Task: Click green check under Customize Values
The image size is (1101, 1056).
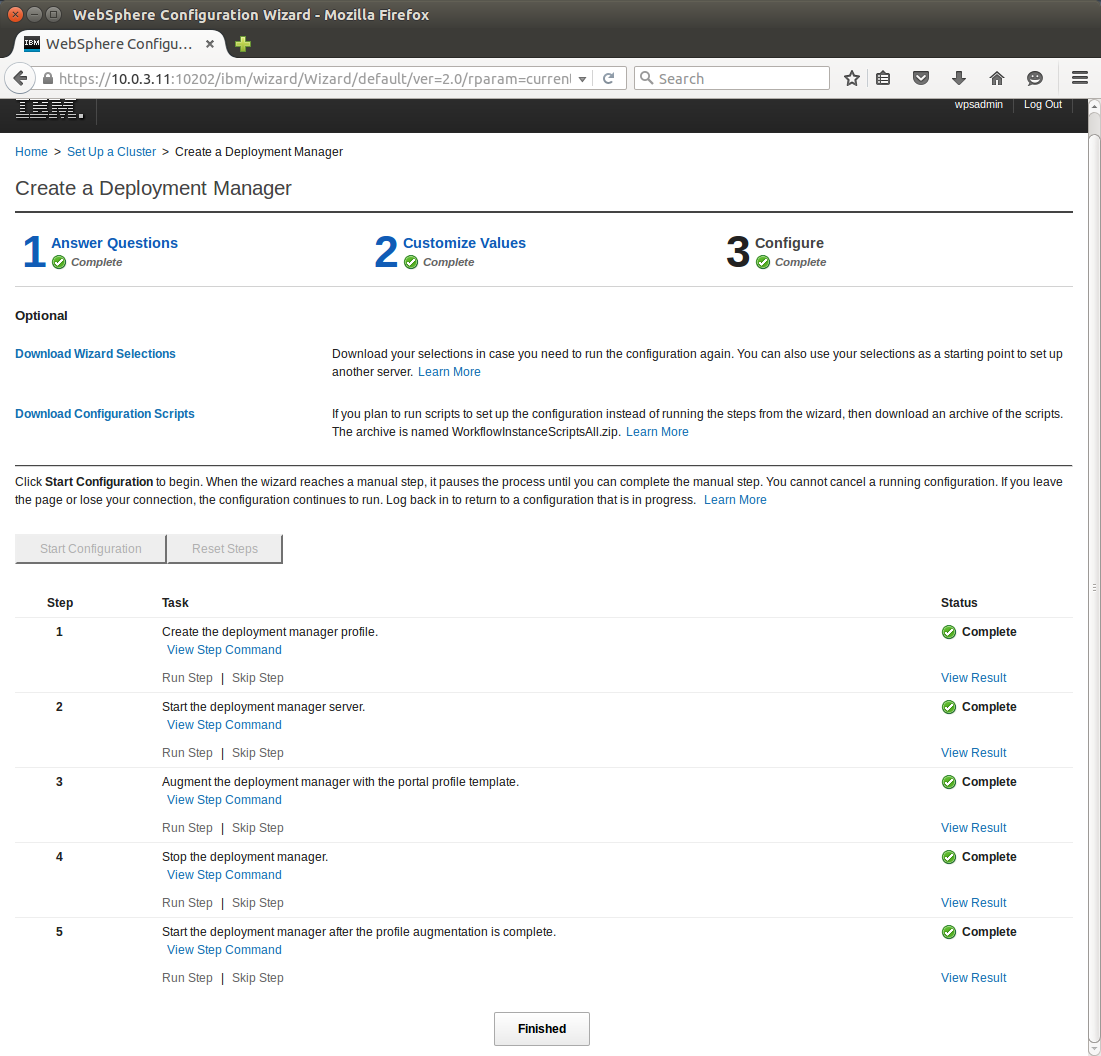Action: click(x=411, y=263)
